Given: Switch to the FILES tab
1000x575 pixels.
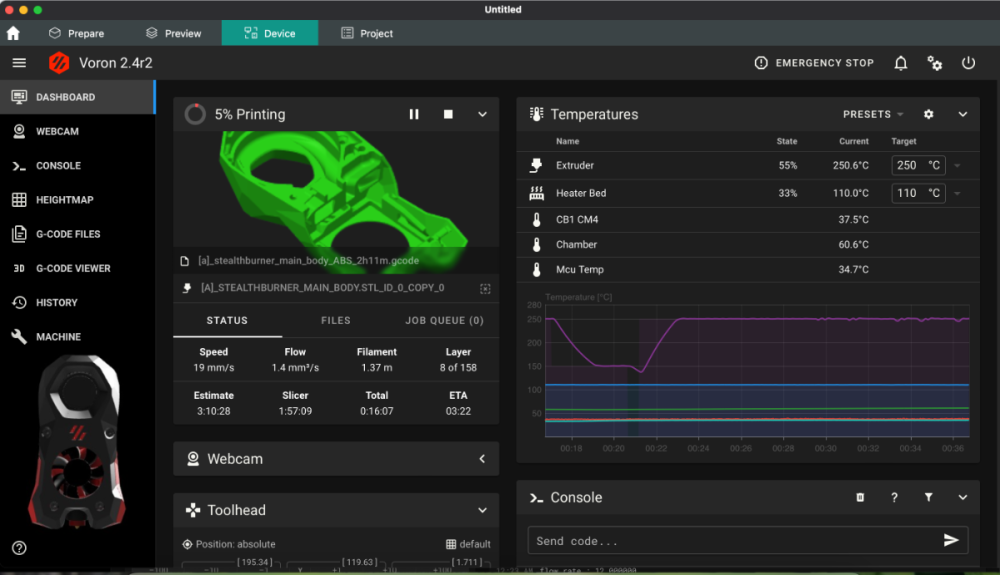Looking at the screenshot, I should coord(335,321).
